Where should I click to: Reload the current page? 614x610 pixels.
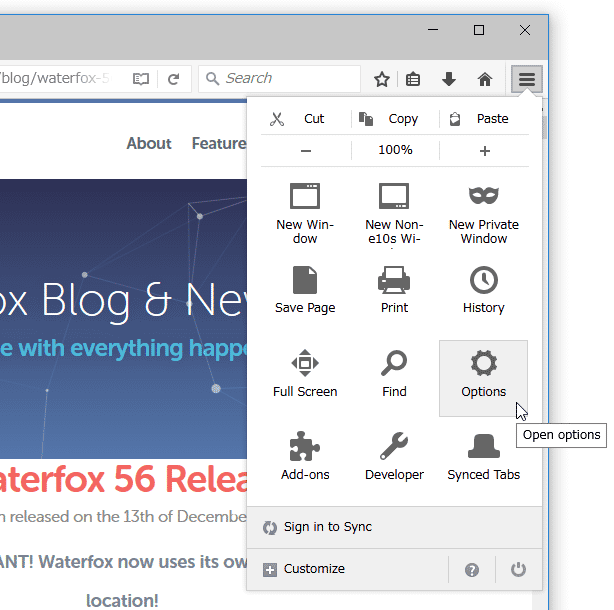(x=173, y=79)
